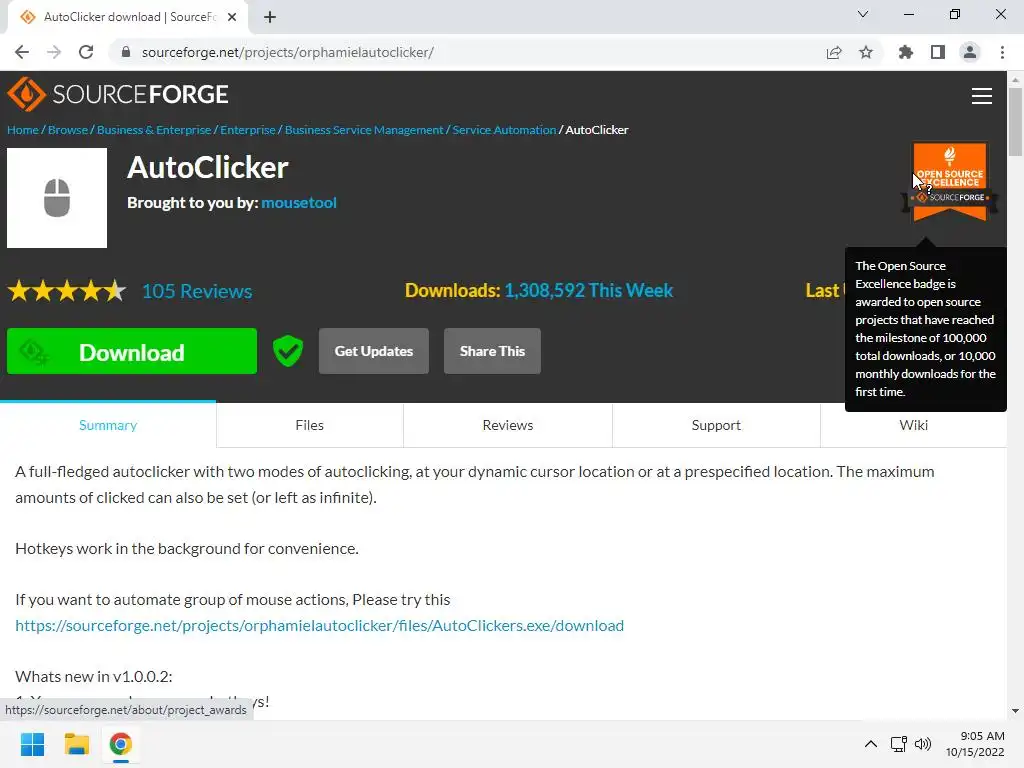Open the tab search chevron
This screenshot has height=768, width=1024.
pyautogui.click(x=863, y=14)
